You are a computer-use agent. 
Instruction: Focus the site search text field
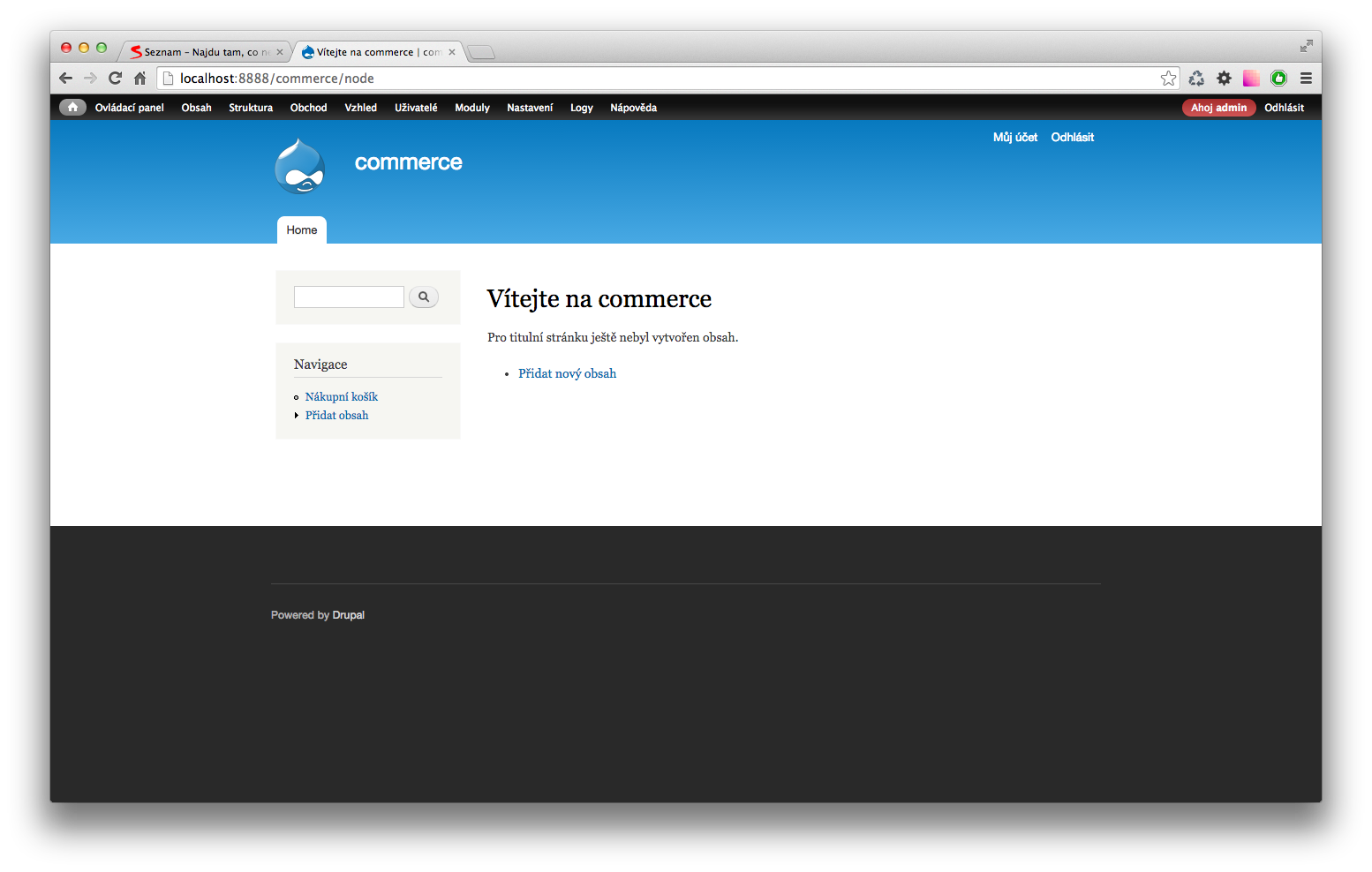coord(349,297)
